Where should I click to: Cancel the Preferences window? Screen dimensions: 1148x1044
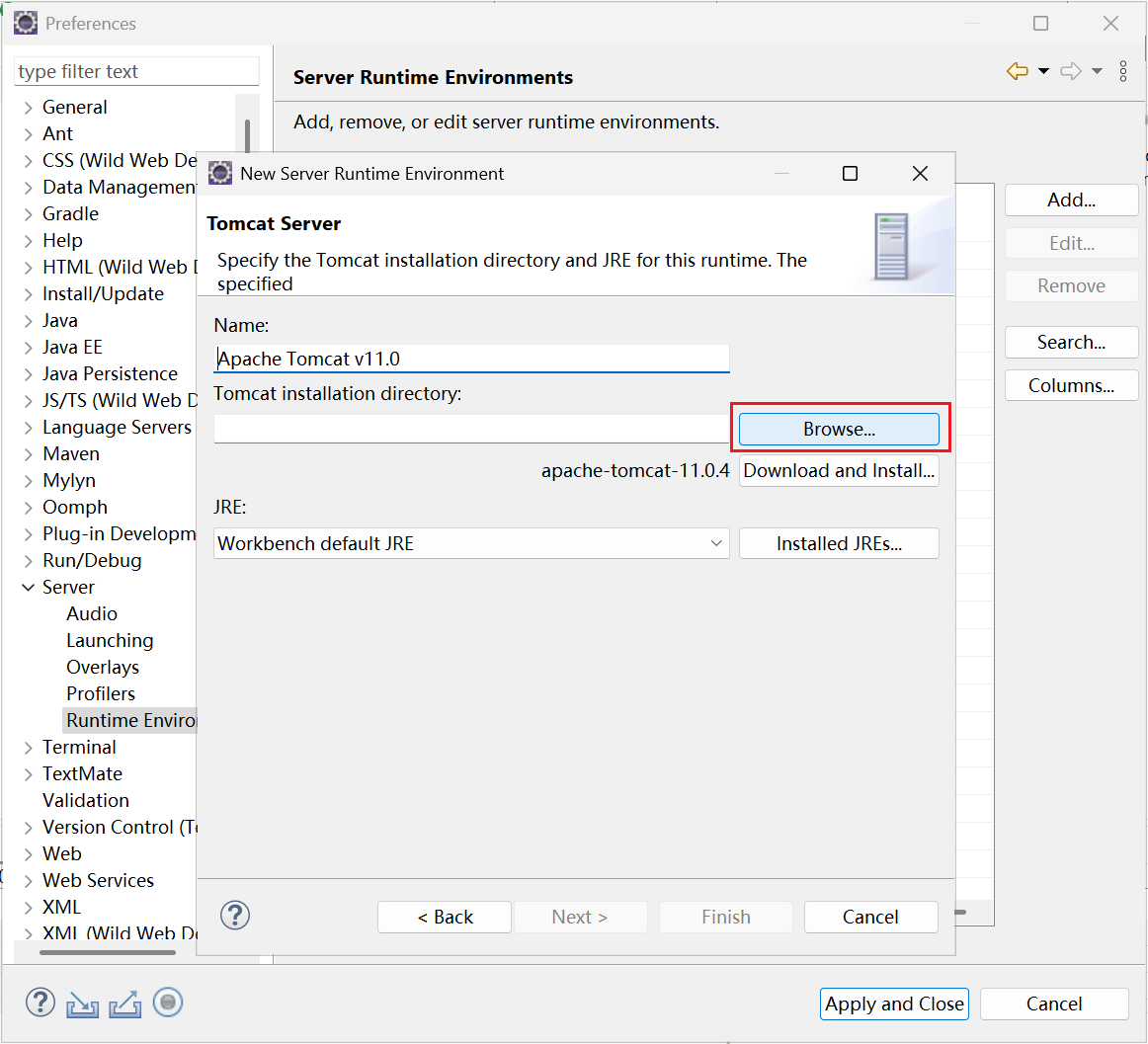[x=1054, y=1004]
